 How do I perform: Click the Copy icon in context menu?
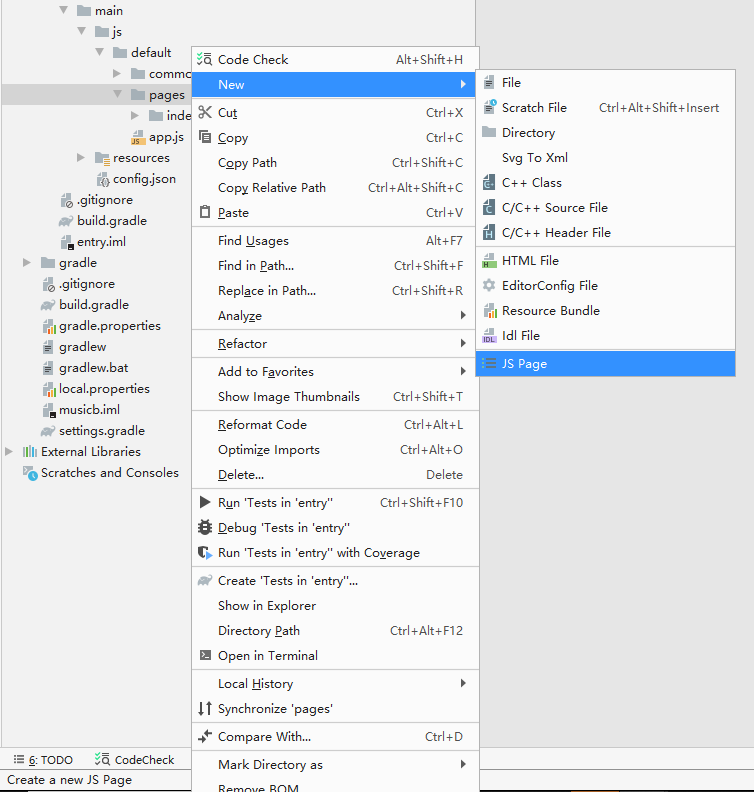205,137
